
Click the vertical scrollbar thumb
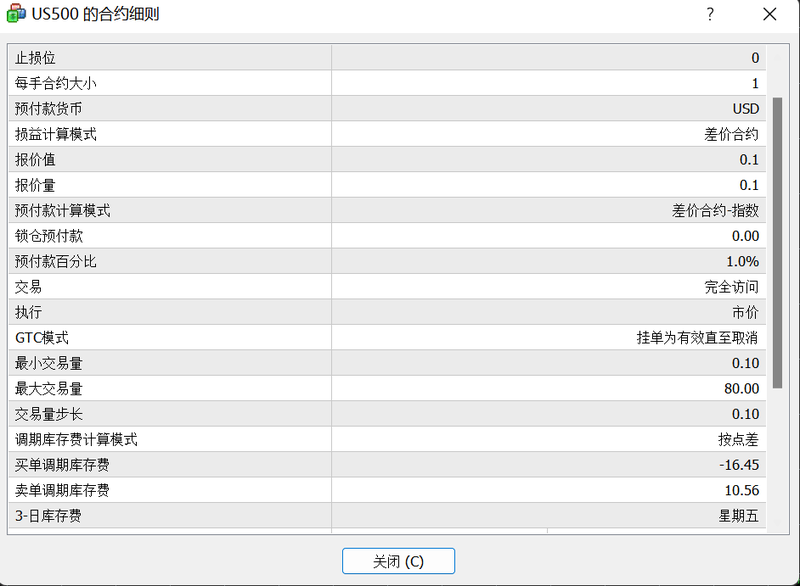click(777, 243)
